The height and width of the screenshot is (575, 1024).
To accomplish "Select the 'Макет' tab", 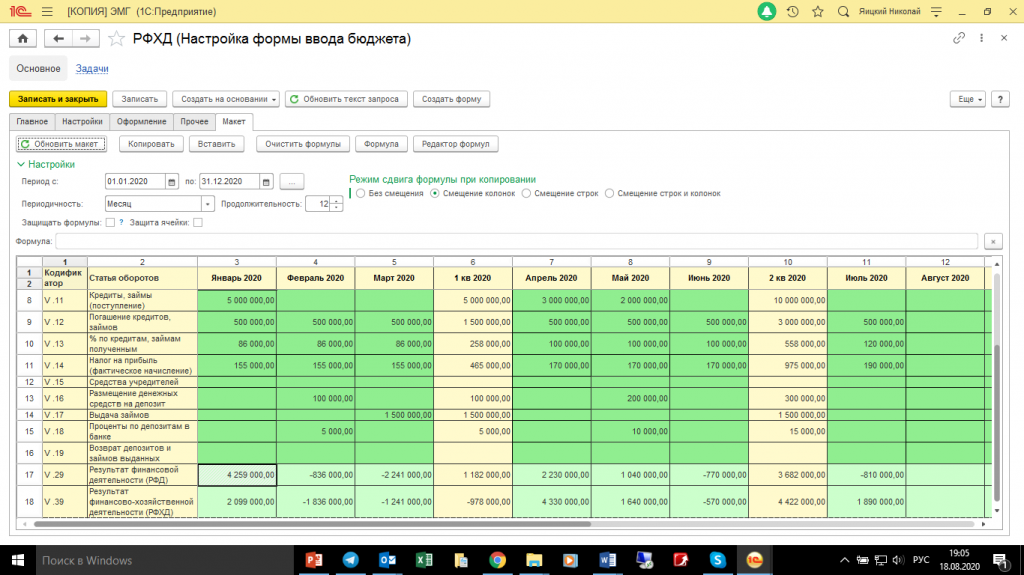I will tap(234, 122).
